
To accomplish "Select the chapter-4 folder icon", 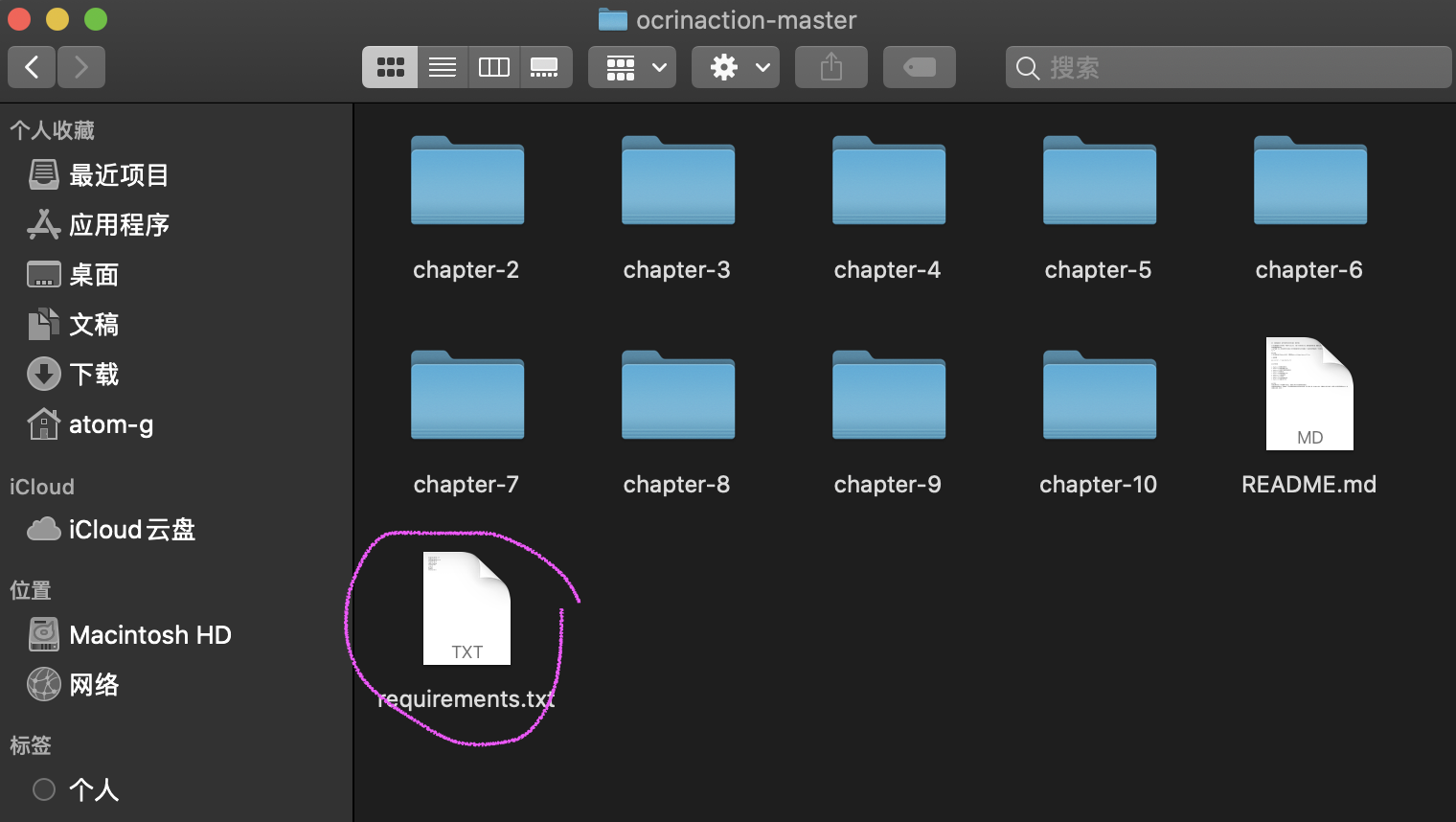I will click(x=889, y=180).
